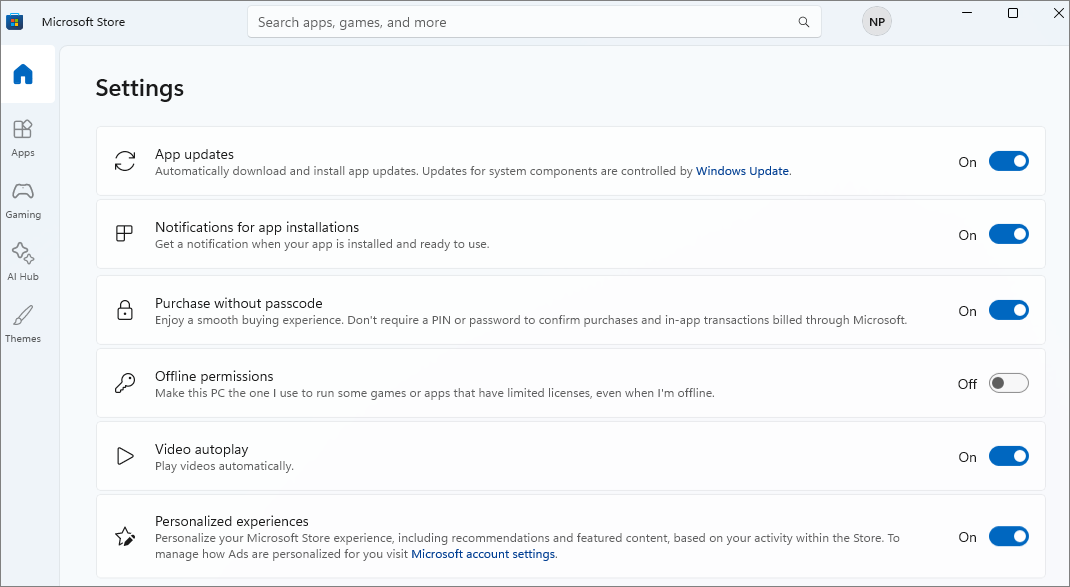Open the Windows Update link
Viewport: 1070px width, 587px height.
[742, 170]
